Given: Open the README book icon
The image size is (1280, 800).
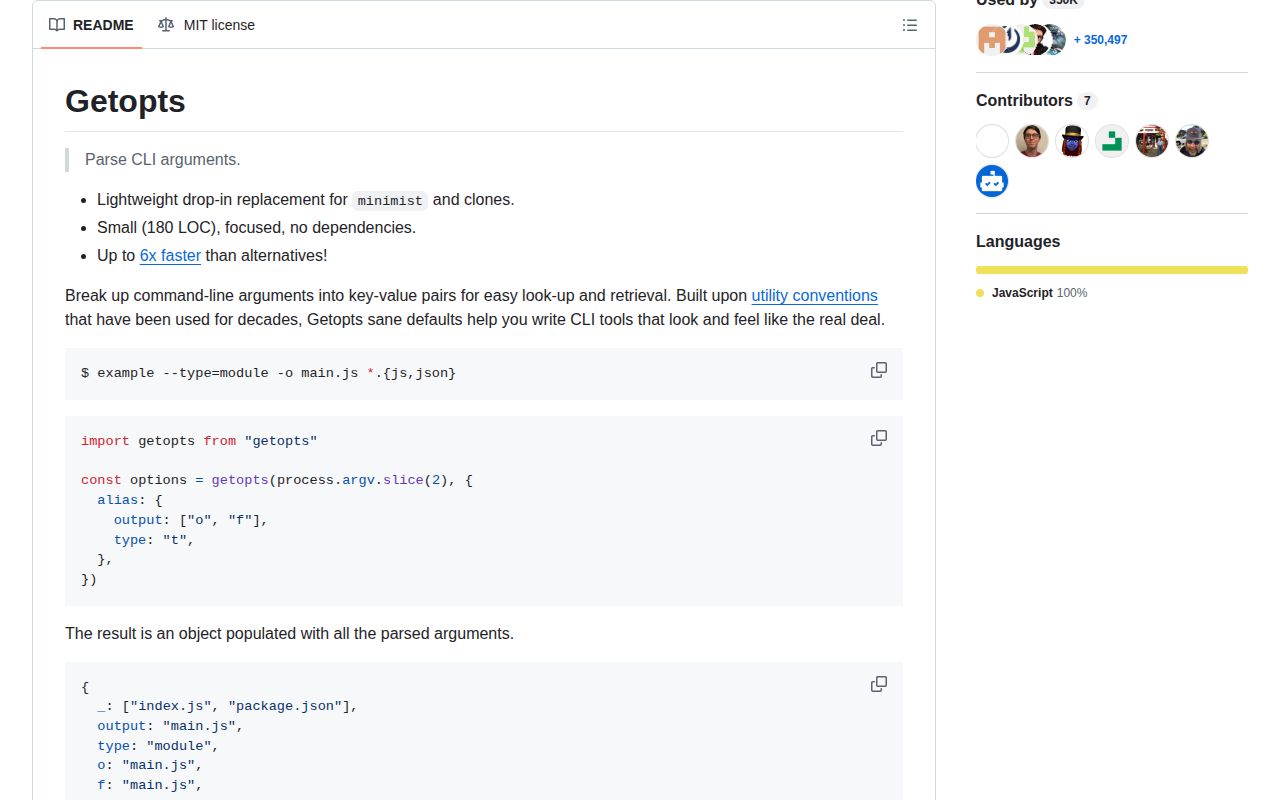Looking at the screenshot, I should pos(57,25).
